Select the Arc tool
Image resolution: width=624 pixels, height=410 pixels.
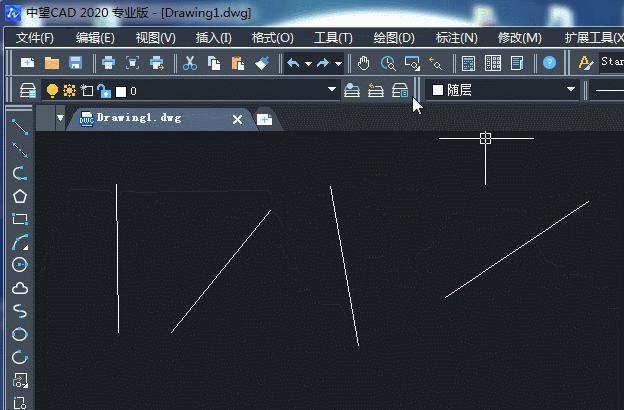pos(20,242)
